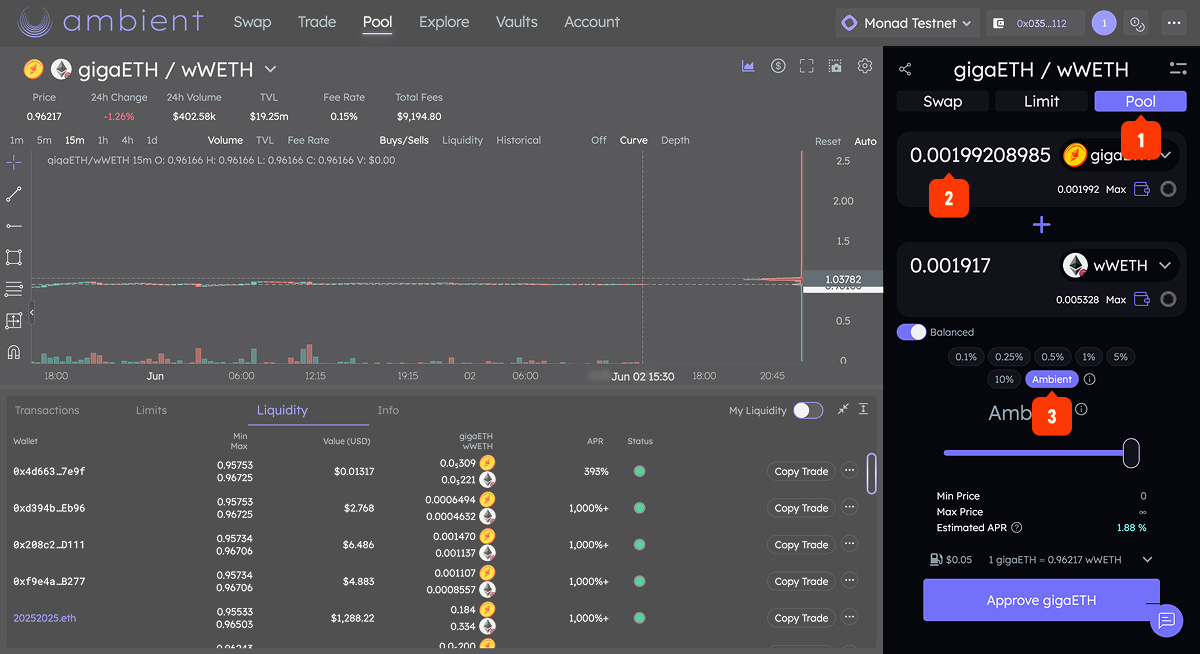Capture a chart screenshot
This screenshot has width=1200, height=654.
coord(836,66)
